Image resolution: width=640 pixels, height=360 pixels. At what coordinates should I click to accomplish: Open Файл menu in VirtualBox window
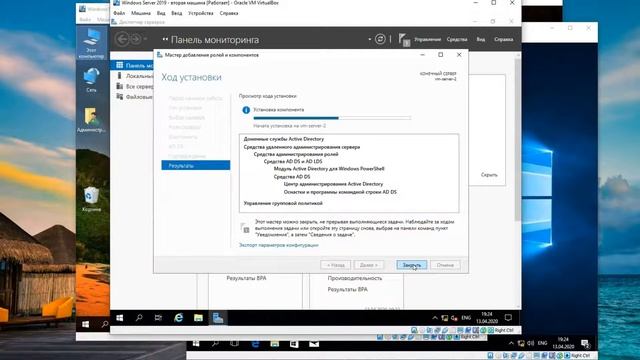(119, 13)
